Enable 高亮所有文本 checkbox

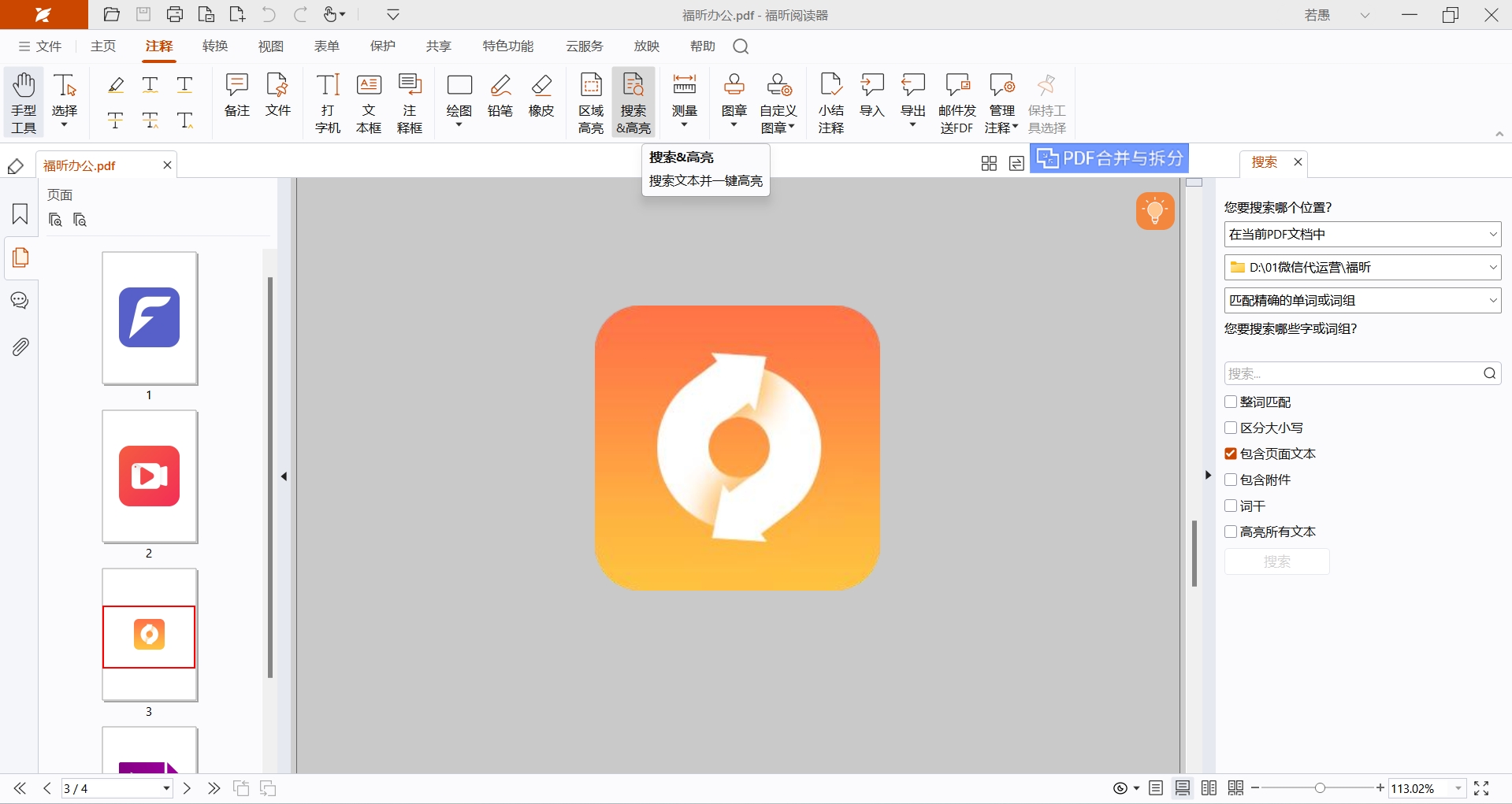(x=1231, y=532)
